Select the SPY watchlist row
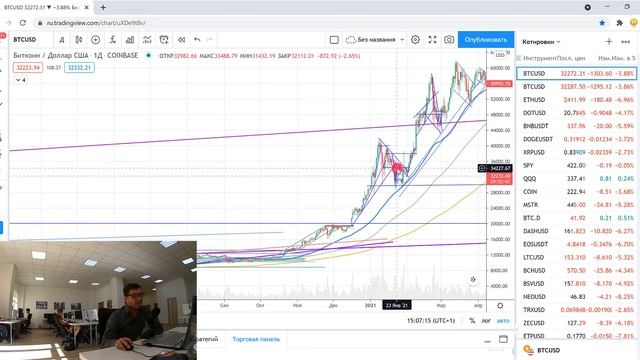Image resolution: width=640 pixels, height=360 pixels. (x=576, y=165)
